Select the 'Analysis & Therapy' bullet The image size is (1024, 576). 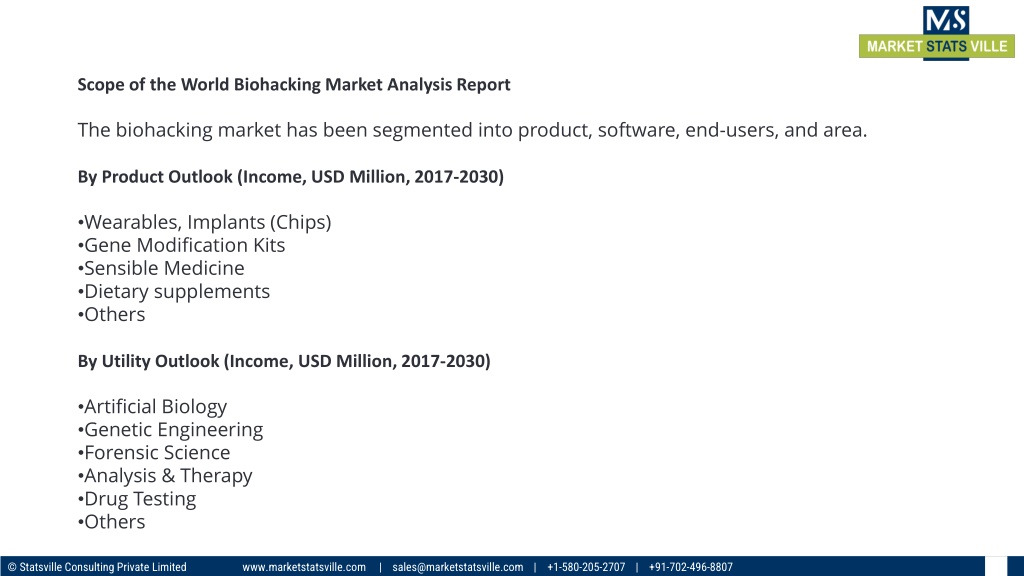165,475
